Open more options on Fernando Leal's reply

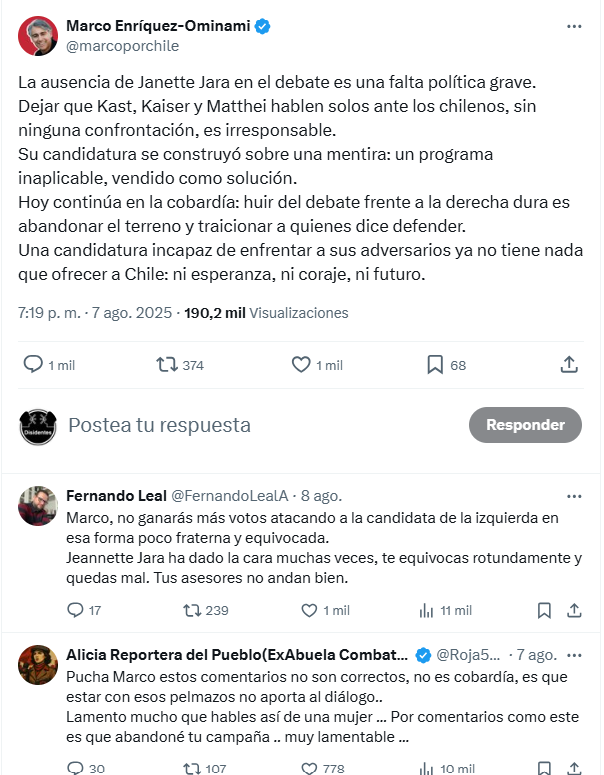[x=573, y=495]
